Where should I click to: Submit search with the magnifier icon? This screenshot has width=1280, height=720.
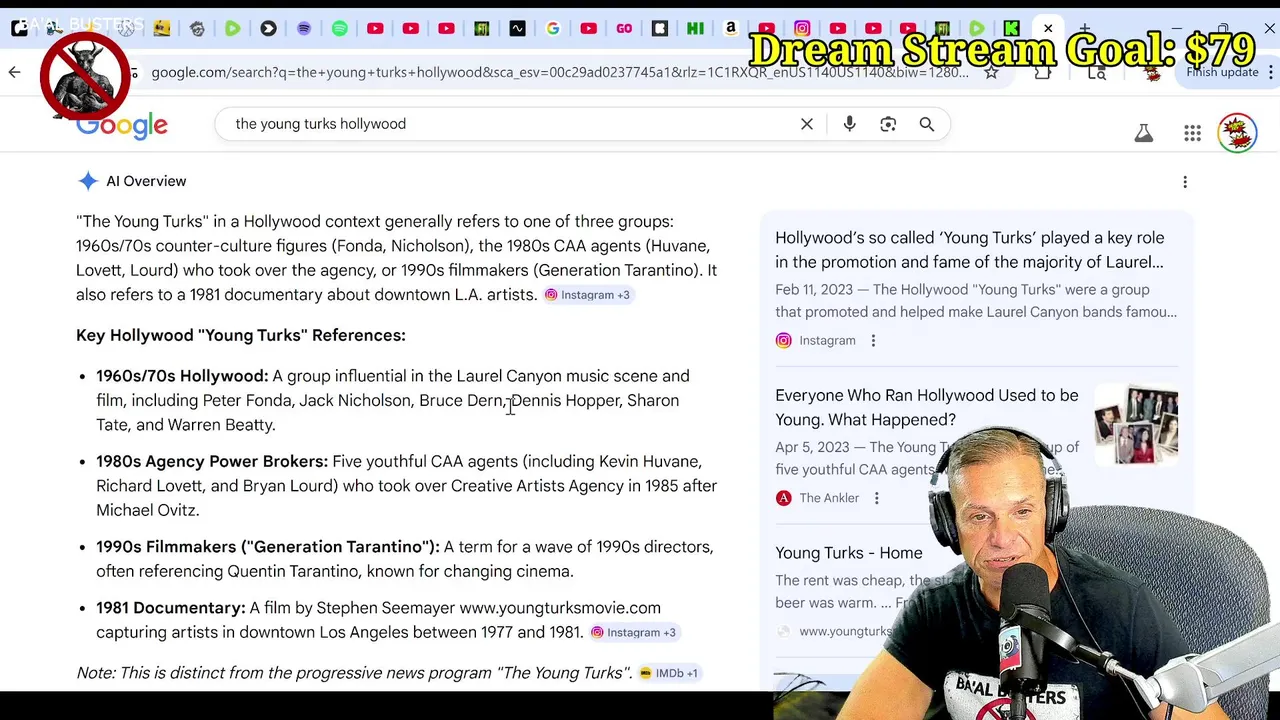point(927,124)
